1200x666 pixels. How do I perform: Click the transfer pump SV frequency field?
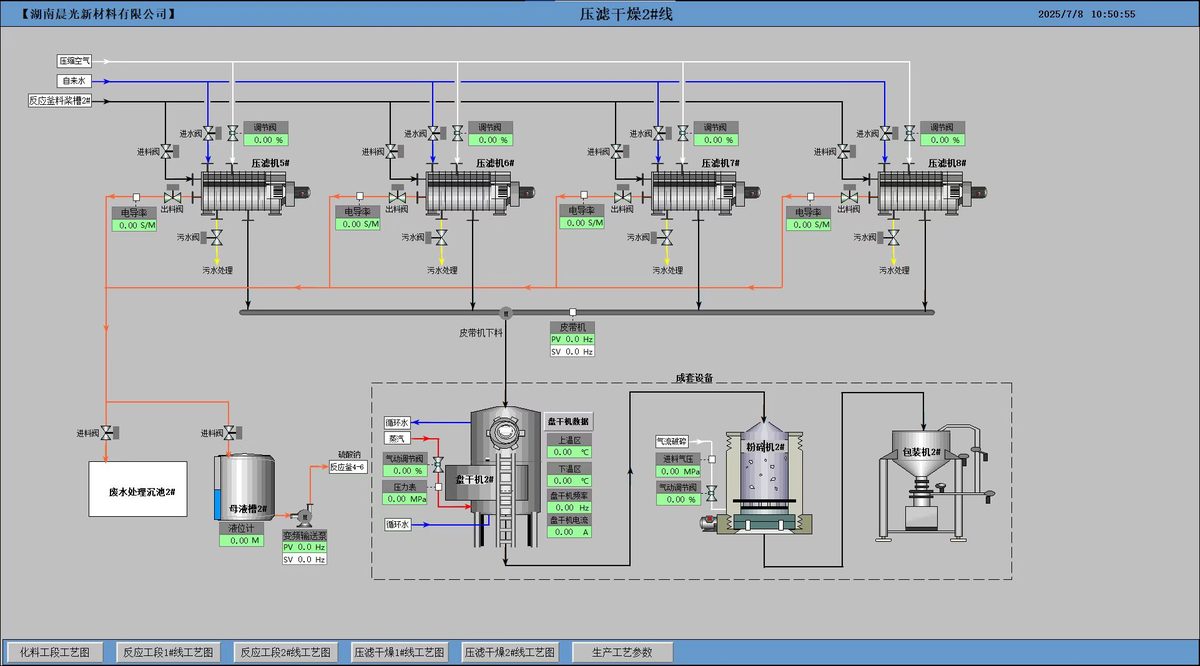click(x=304, y=559)
